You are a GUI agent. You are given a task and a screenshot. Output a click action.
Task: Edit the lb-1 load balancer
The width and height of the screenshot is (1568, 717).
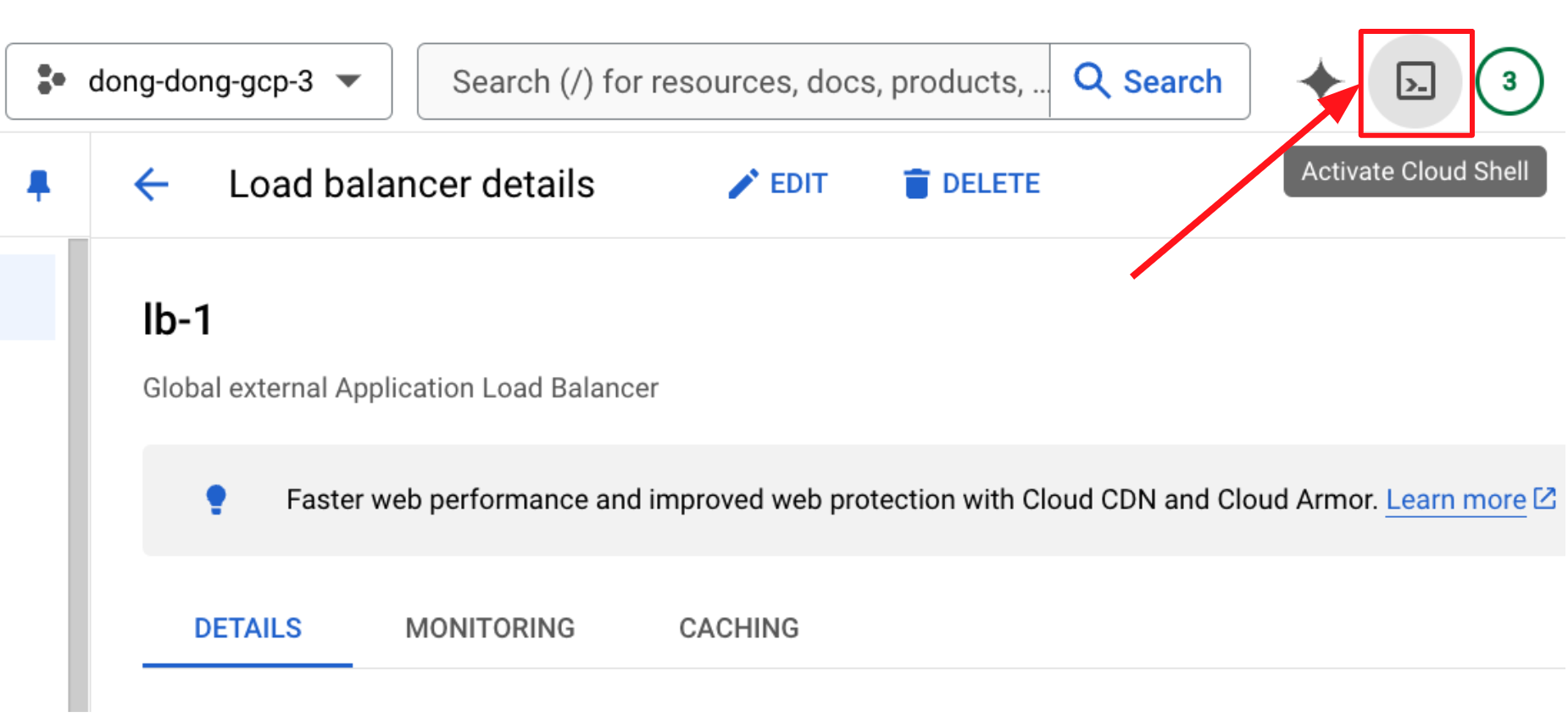pos(778,184)
